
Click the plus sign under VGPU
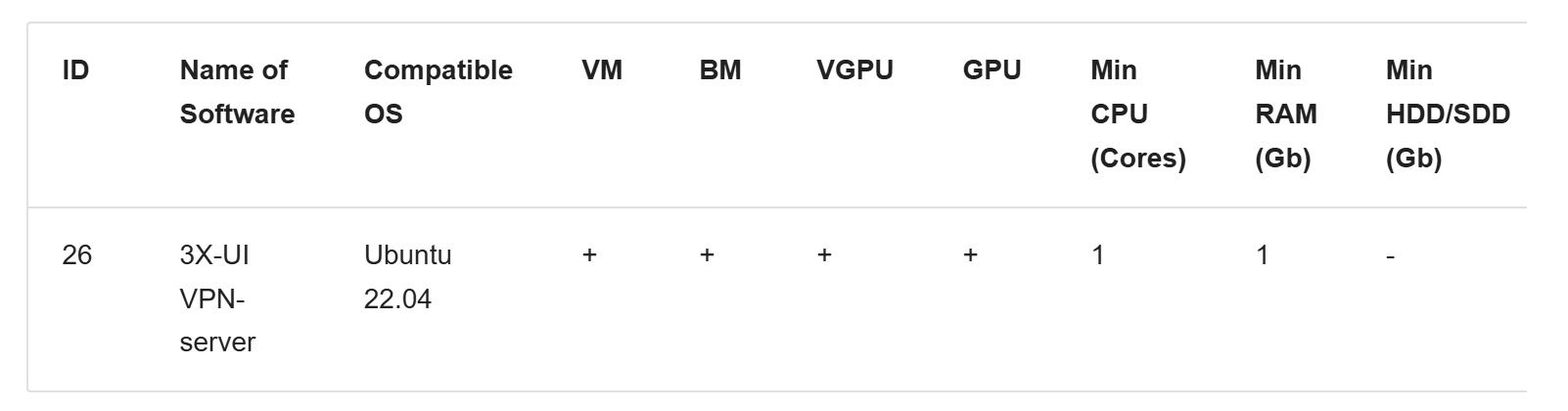(824, 255)
